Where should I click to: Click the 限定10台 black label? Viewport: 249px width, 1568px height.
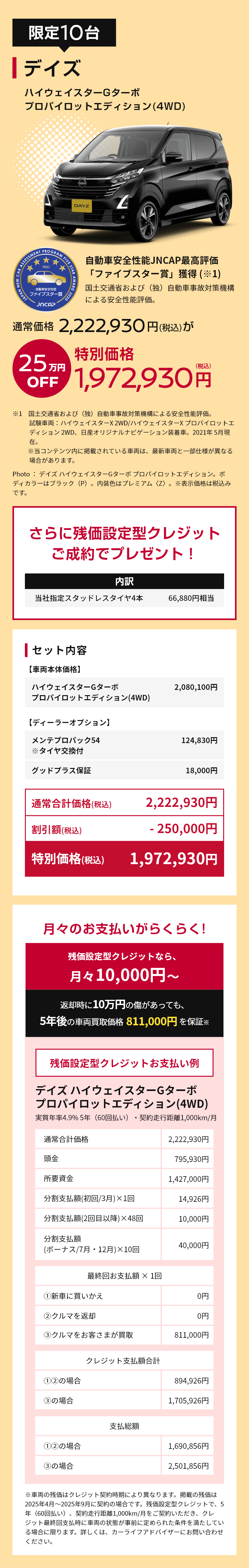click(64, 33)
